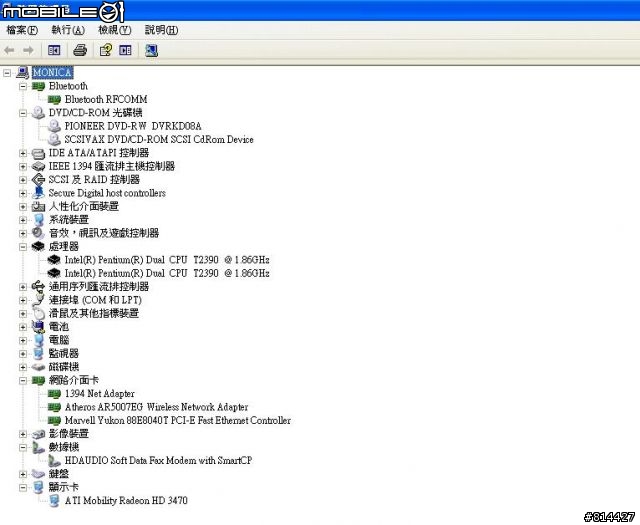Click the 影像裝置 imaging device icon
This screenshot has height=525, width=640.
pyautogui.click(x=38, y=434)
